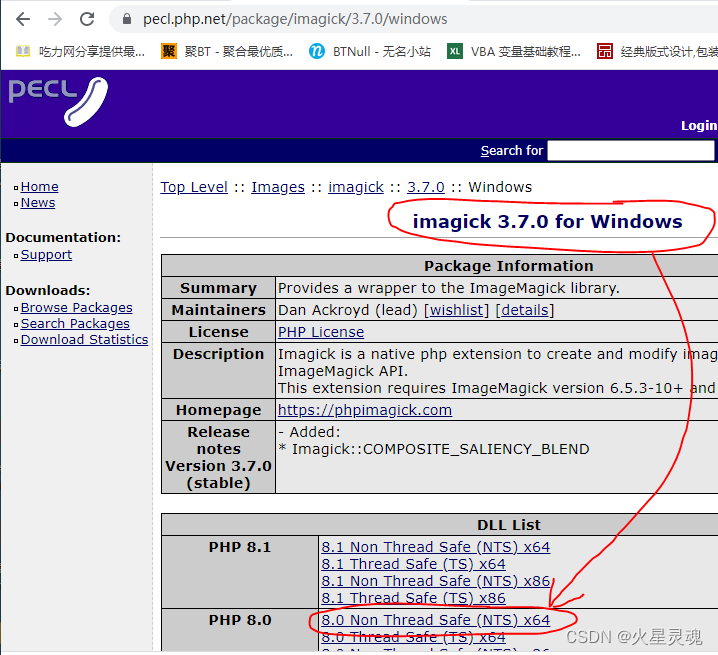Reload the page with the refresh icon
Image resolution: width=718 pixels, height=655 pixels.
tap(87, 19)
